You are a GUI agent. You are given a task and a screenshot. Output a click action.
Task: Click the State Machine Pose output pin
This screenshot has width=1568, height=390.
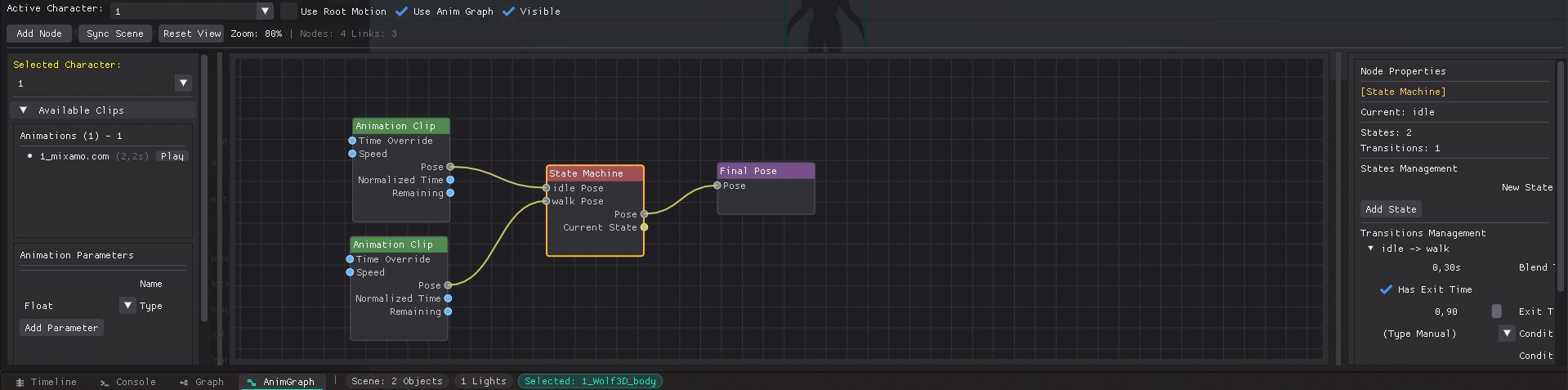(x=644, y=214)
